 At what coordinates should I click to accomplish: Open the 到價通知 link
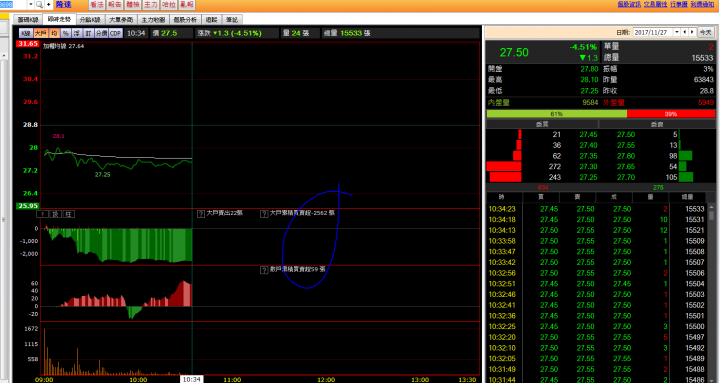click(x=702, y=4)
